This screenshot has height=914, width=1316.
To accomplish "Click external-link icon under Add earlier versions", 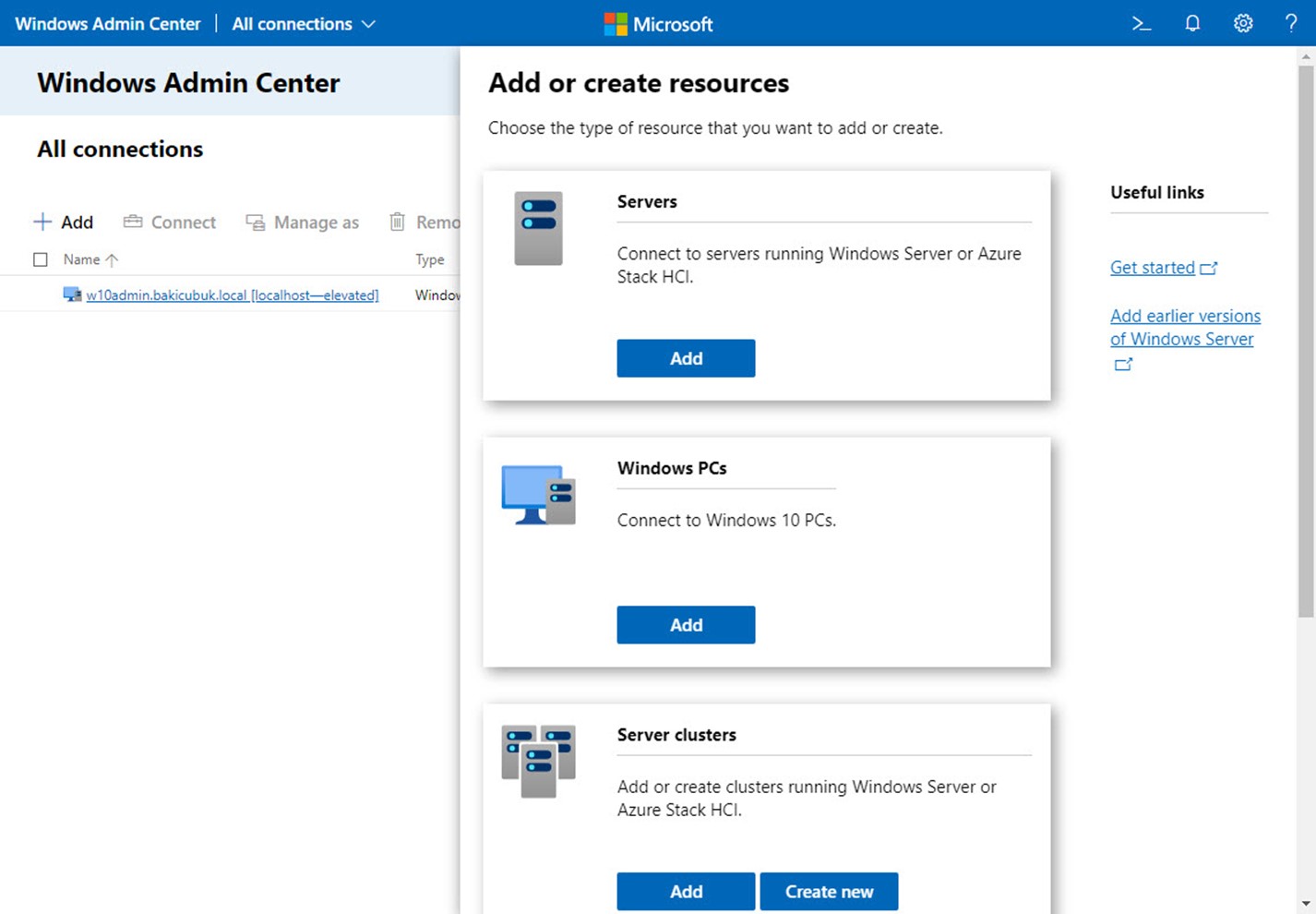I will point(1123,365).
